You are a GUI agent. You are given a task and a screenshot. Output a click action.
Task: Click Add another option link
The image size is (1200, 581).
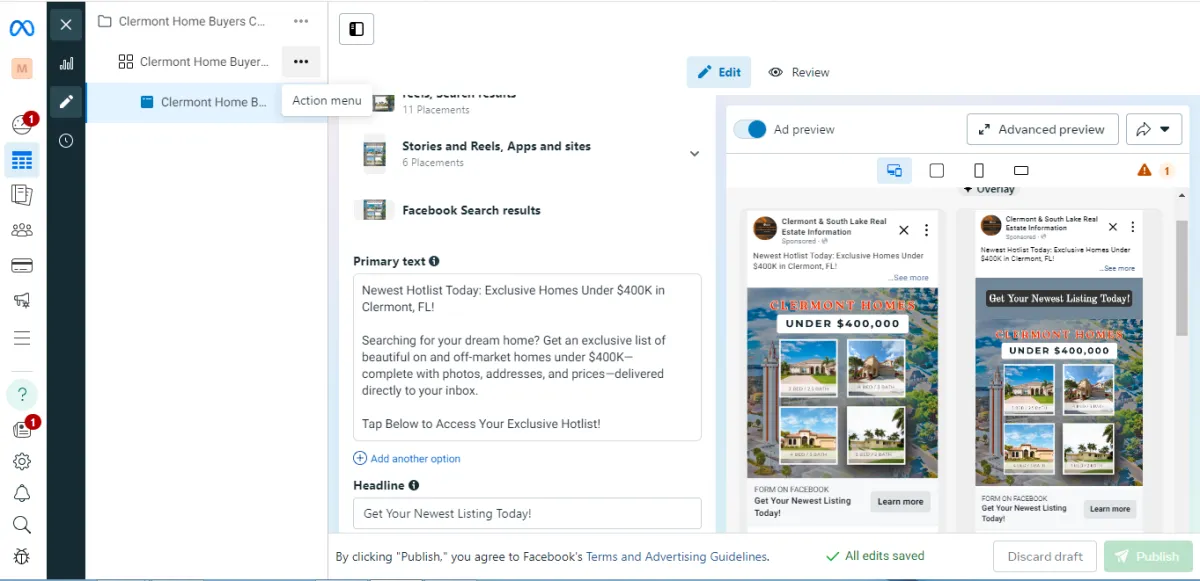coord(407,459)
